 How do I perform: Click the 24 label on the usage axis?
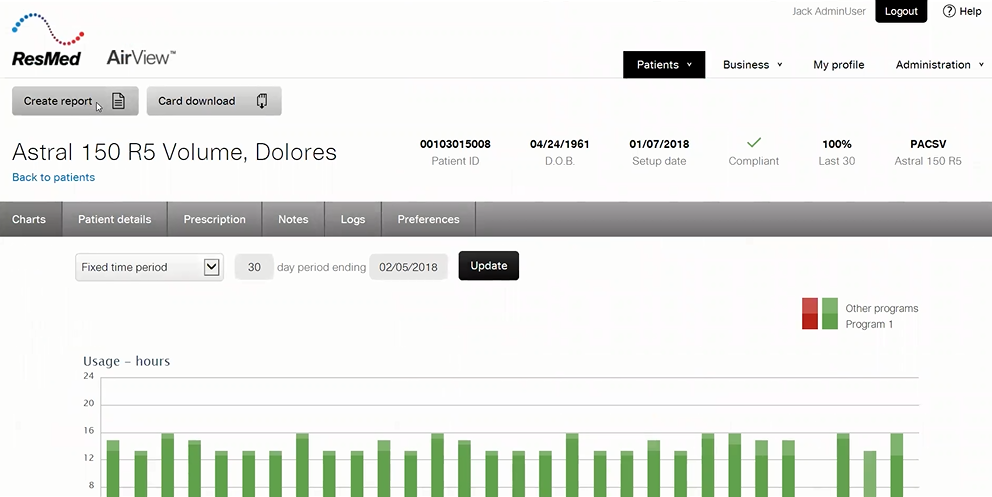(89, 376)
